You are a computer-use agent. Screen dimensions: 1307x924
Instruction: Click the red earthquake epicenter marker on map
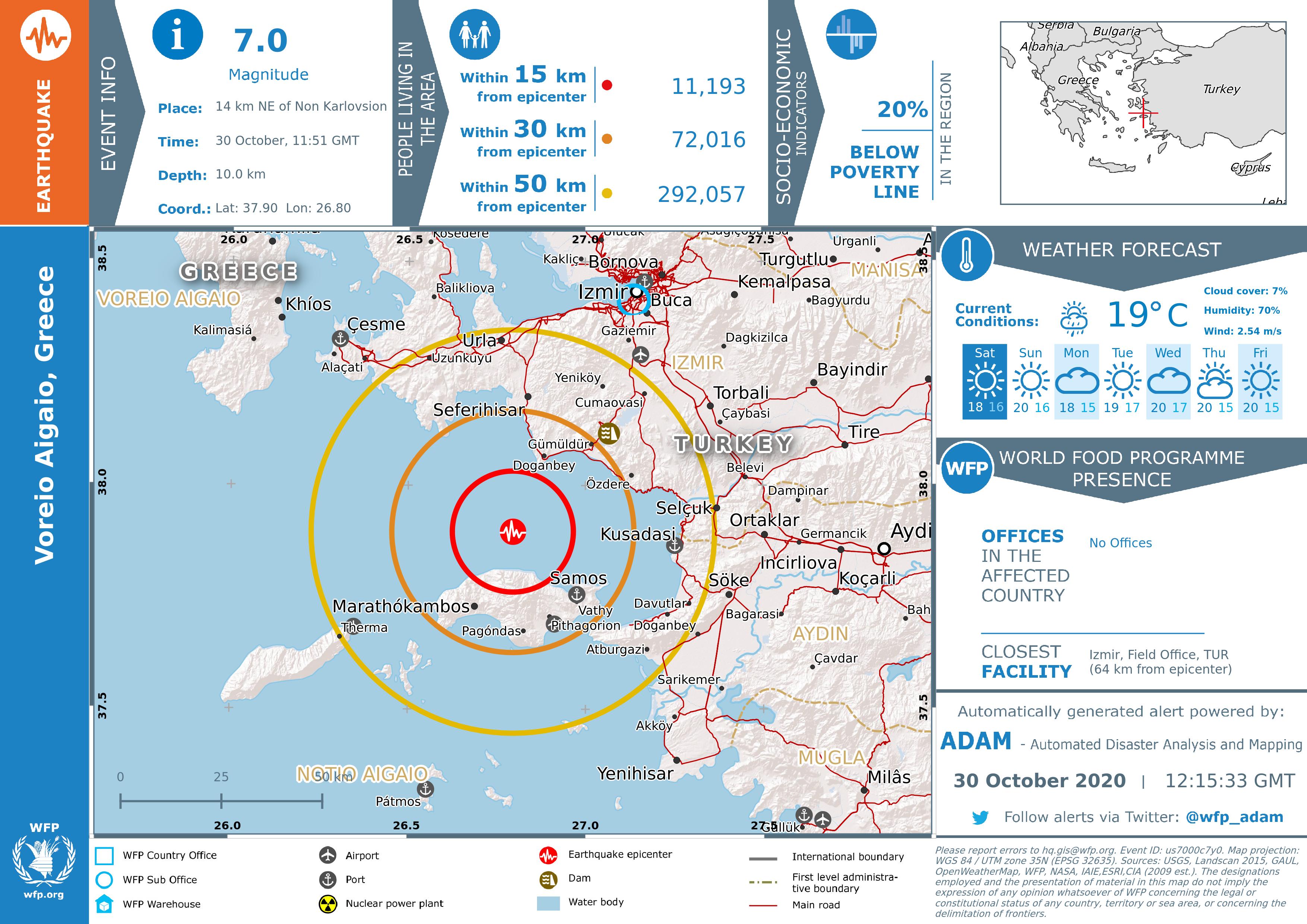click(x=513, y=532)
